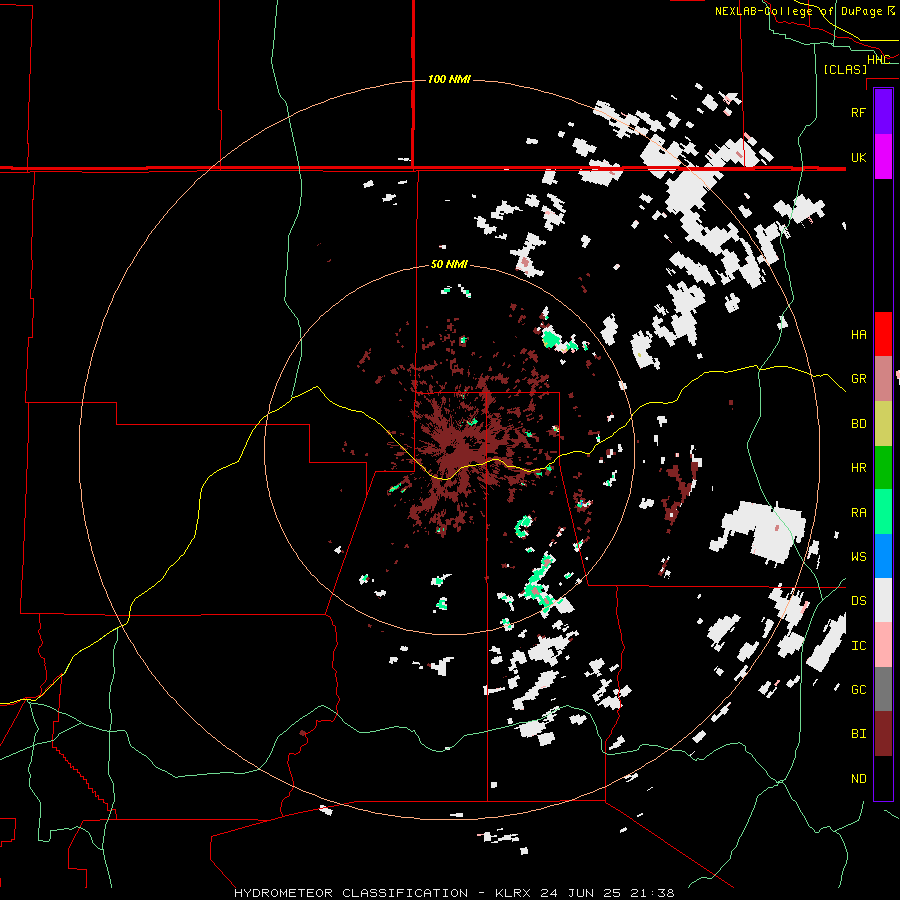Click the IC legend label
The height and width of the screenshot is (900, 900).
[x=858, y=646]
